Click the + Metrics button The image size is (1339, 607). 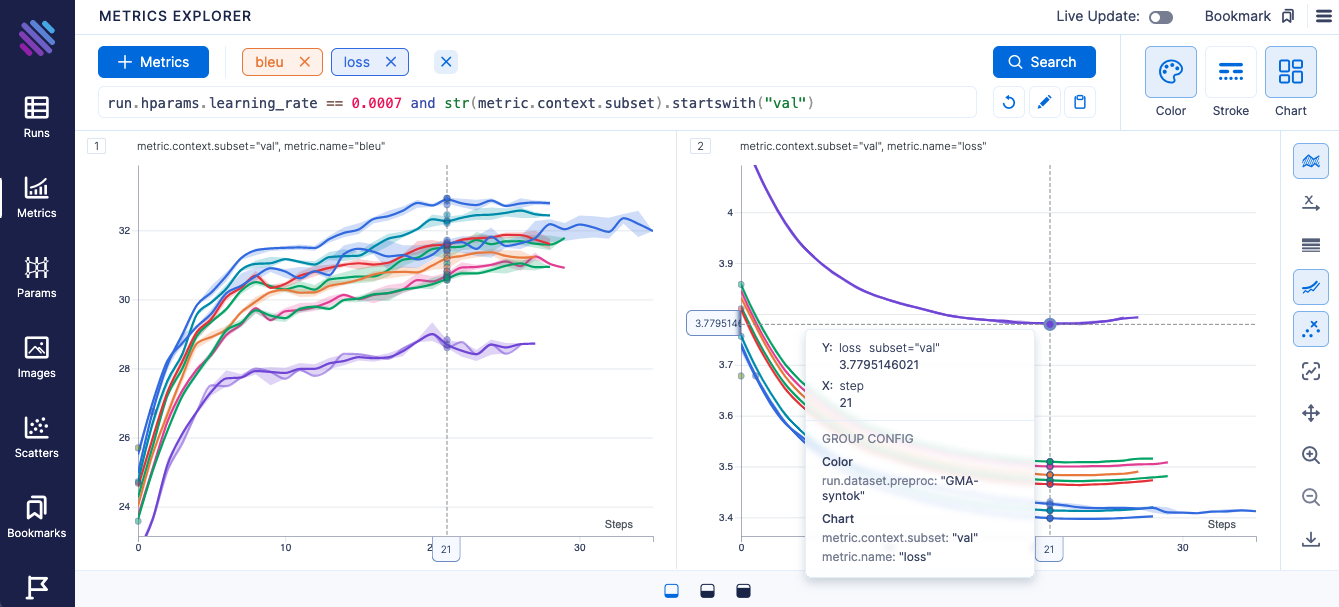click(x=153, y=62)
